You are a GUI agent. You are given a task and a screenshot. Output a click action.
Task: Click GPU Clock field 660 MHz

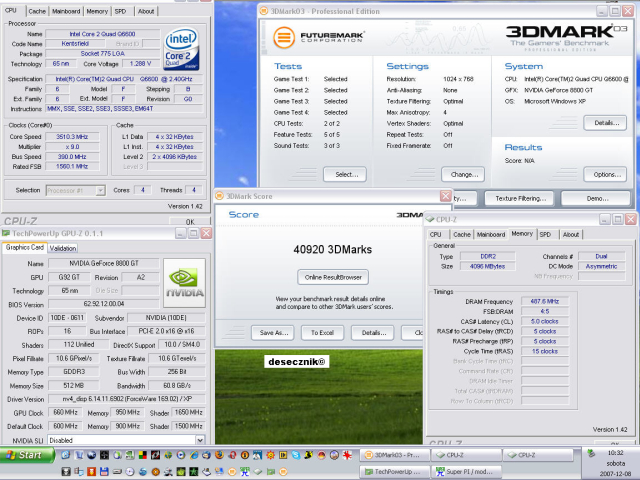pyautogui.click(x=65, y=412)
